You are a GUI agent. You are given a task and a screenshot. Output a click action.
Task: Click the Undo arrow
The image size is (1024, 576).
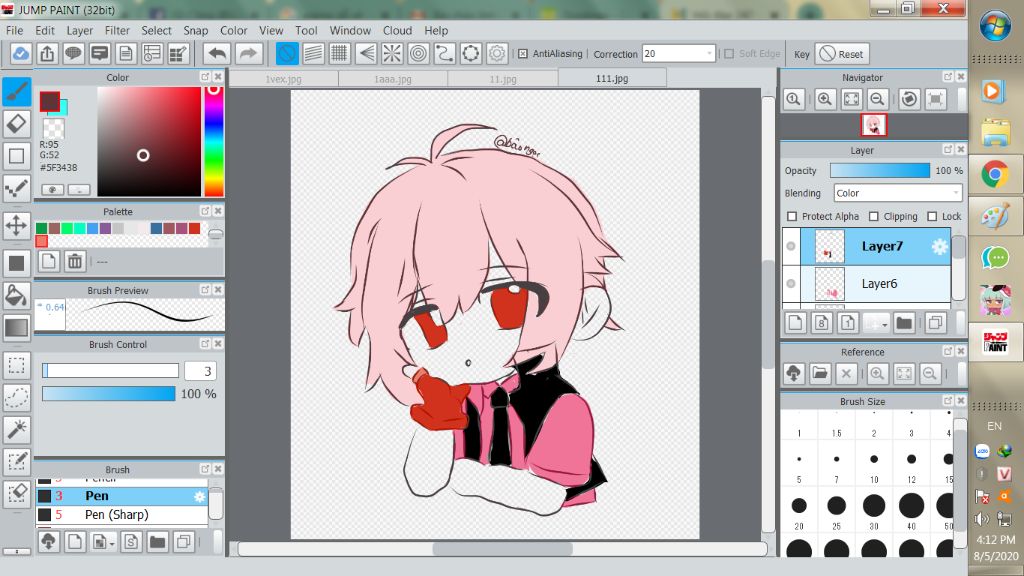coord(217,54)
